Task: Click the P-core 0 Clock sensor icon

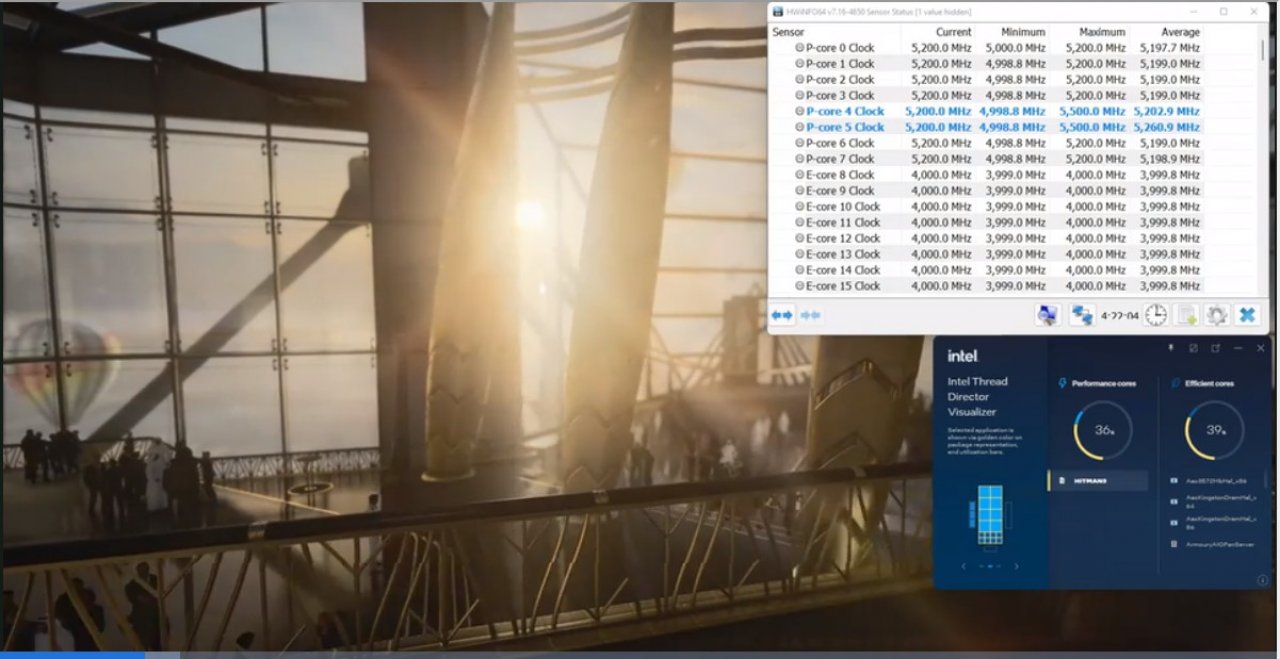Action: coord(799,47)
